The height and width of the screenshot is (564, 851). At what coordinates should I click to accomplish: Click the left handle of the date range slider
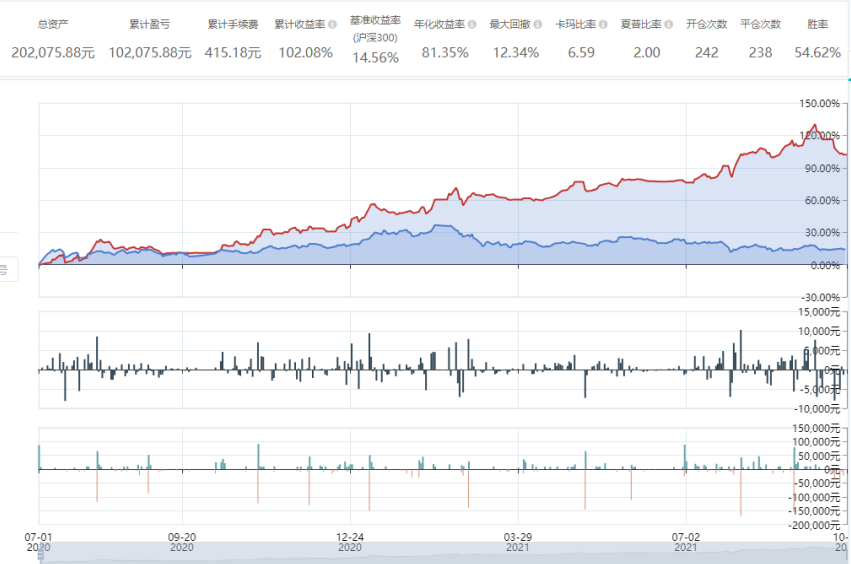pyautogui.click(x=41, y=554)
